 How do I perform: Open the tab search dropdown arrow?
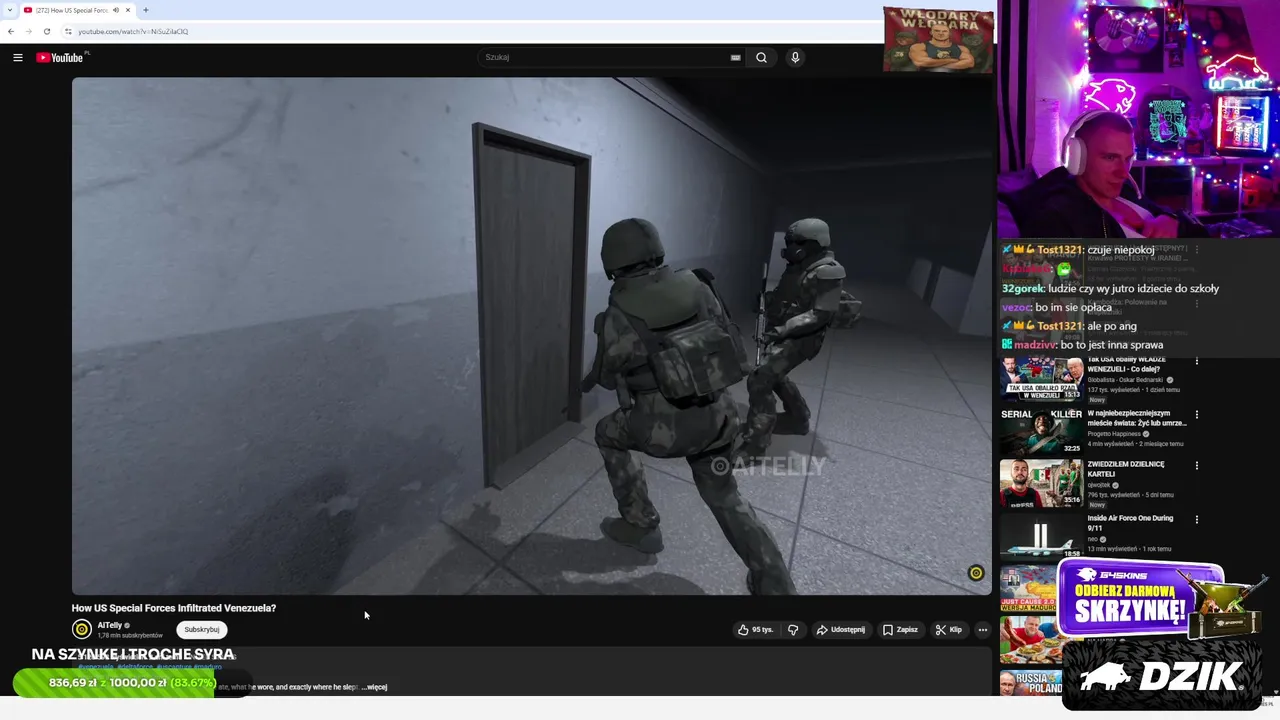[10, 10]
